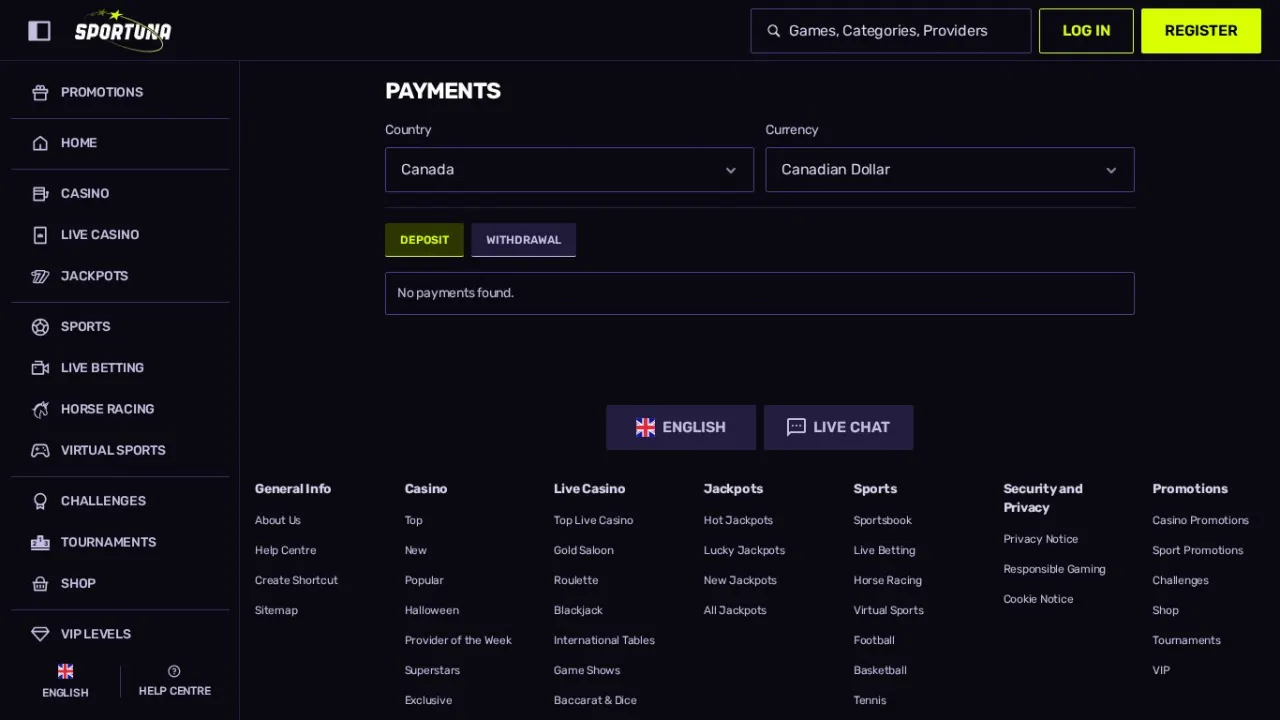The image size is (1280, 720).
Task: Click the Promotions gift icon in sidebar
Action: [40, 92]
